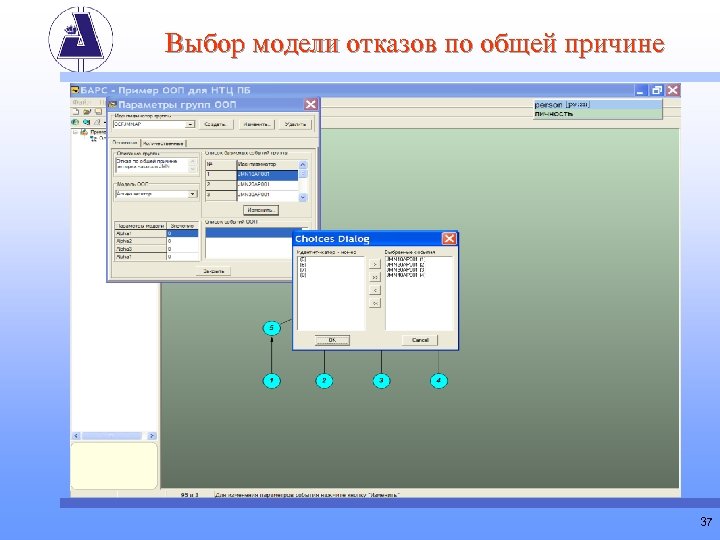Click the double right arrow (>>) move-all button
The image size is (720, 540).
click(x=375, y=277)
